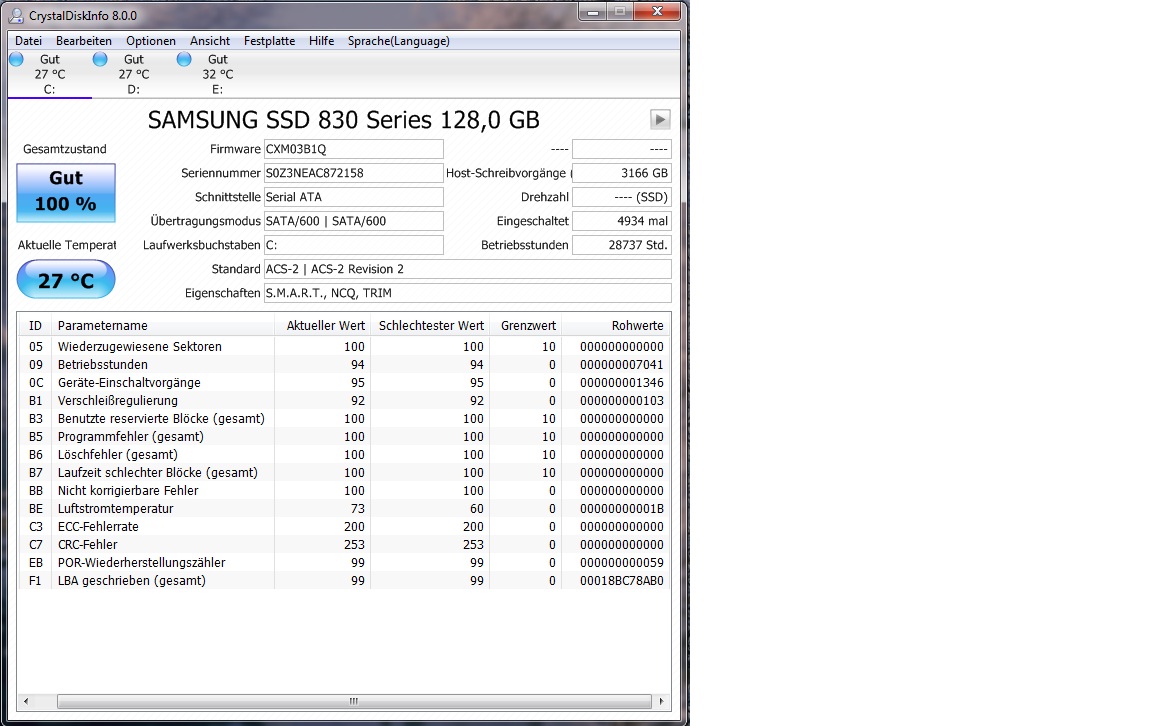Select the Geräte-Einschaltvorgänge row
This screenshot has height=726, width=1152.
click(344, 383)
